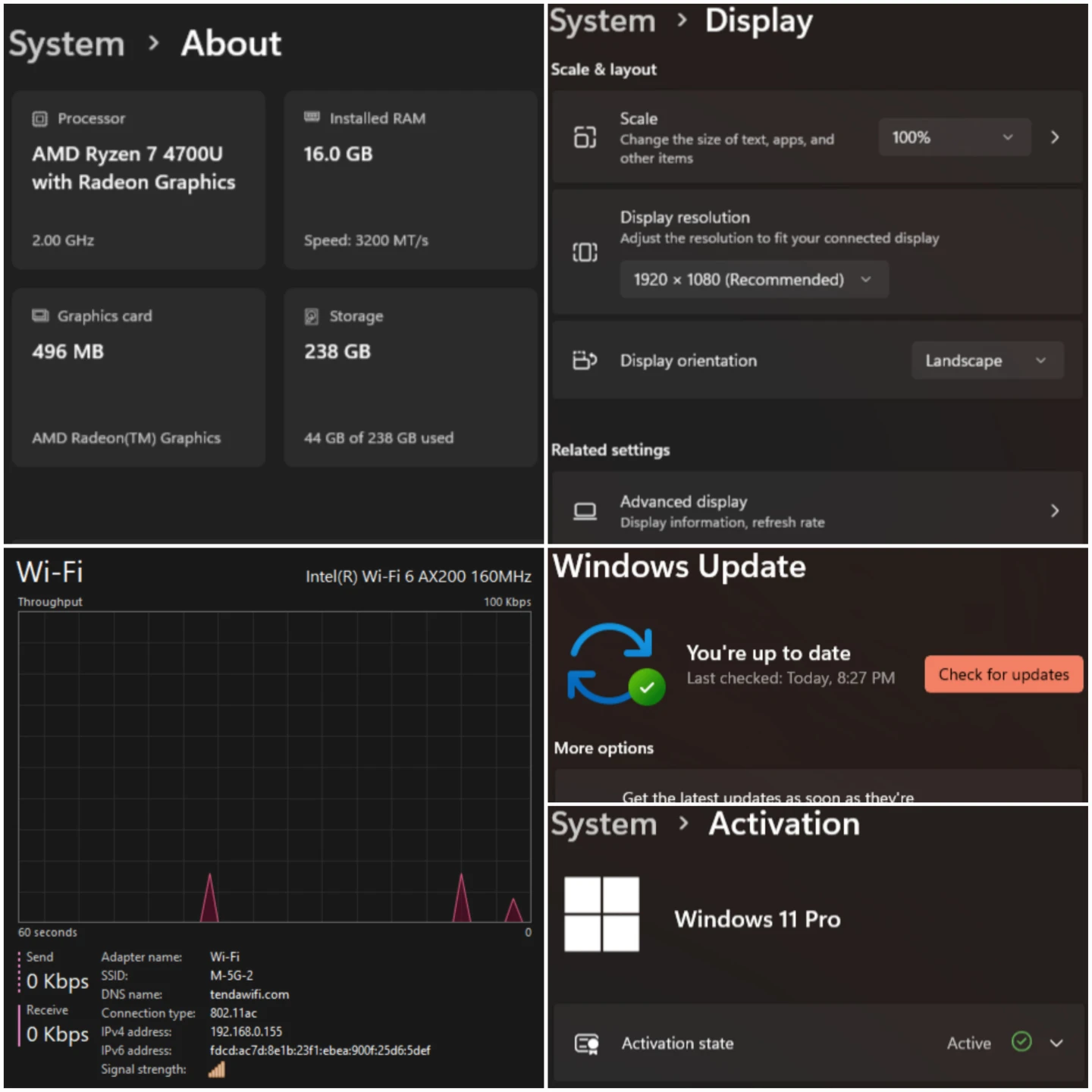Click the '60 seconds' graph label
This screenshot has height=1092, width=1092.
point(48,933)
